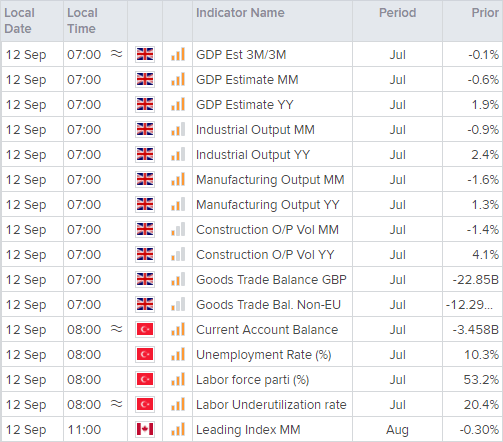Image resolution: width=503 pixels, height=442 pixels.
Task: Click the truncated prior value for Goods Trade Bal. Non-EU
Action: click(x=469, y=305)
